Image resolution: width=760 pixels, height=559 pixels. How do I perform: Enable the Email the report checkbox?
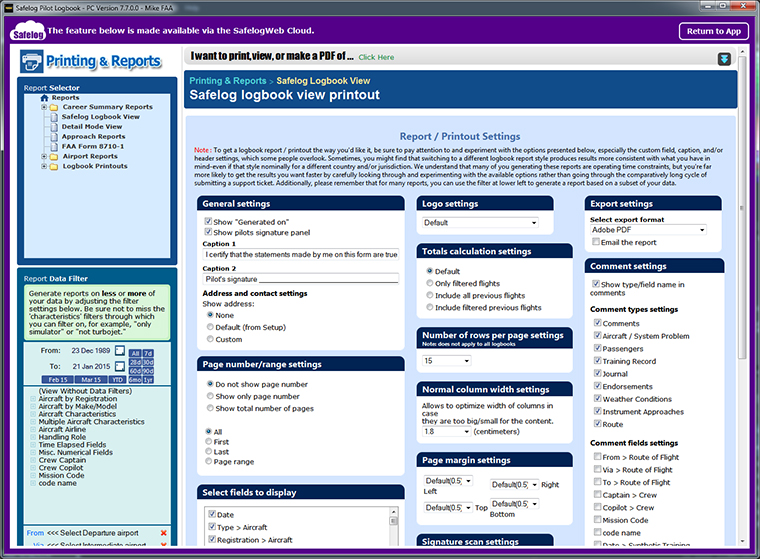(595, 242)
